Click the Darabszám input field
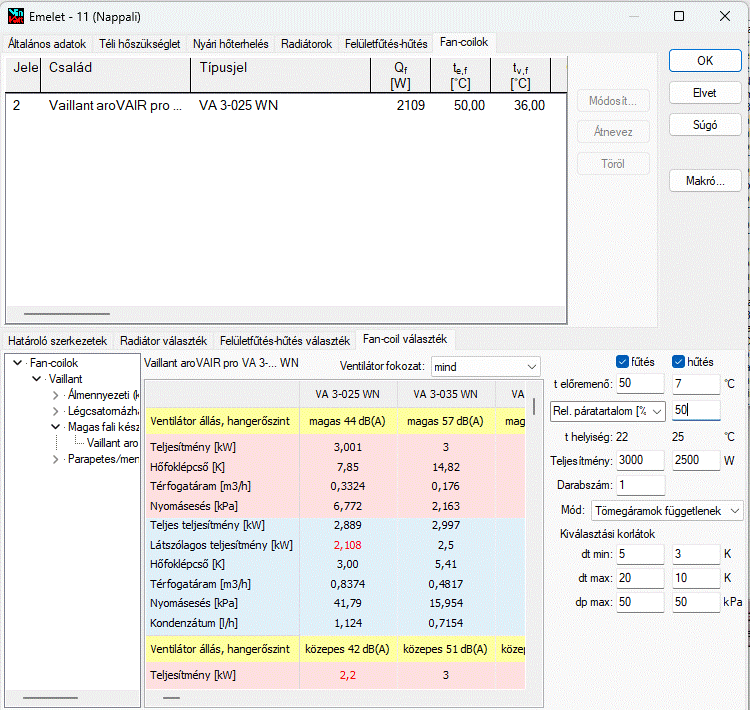The width and height of the screenshot is (750, 710). click(640, 485)
